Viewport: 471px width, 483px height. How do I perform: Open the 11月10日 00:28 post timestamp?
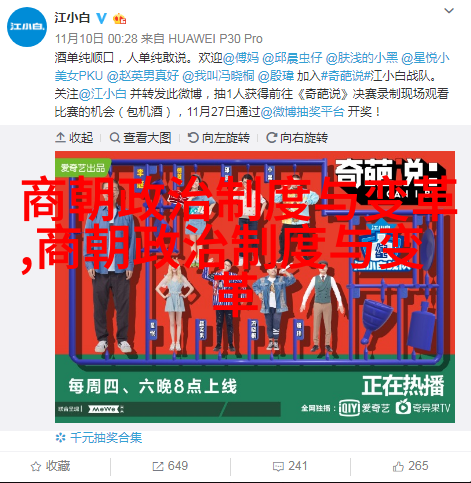(x=96, y=39)
